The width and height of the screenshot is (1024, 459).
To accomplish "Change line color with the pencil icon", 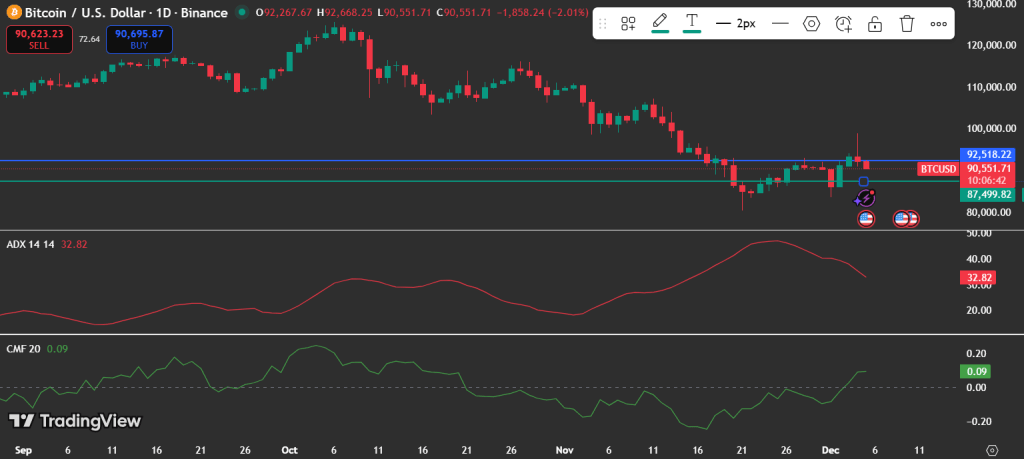I will [x=660, y=23].
